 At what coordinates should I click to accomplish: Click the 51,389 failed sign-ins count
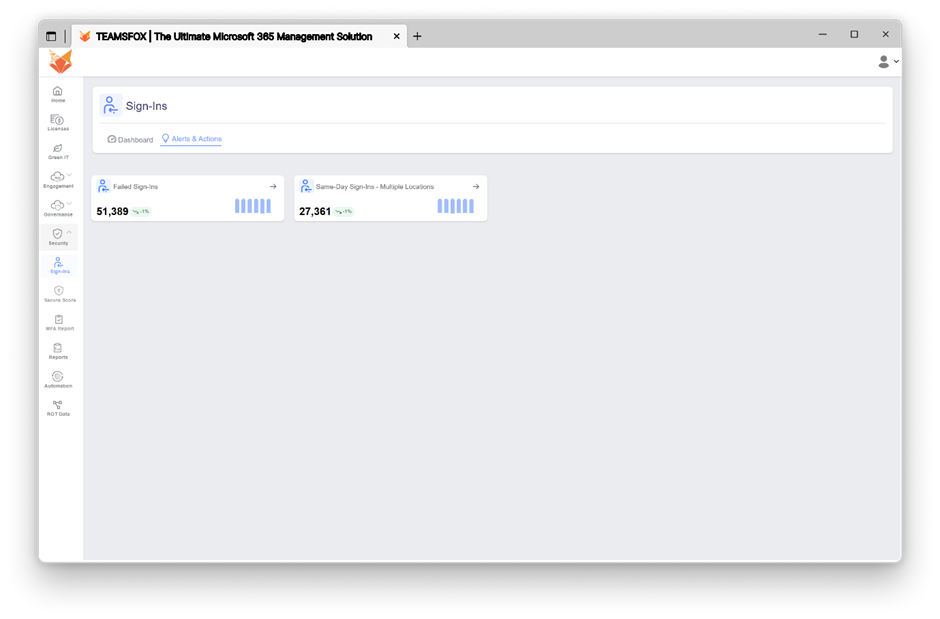pos(112,212)
